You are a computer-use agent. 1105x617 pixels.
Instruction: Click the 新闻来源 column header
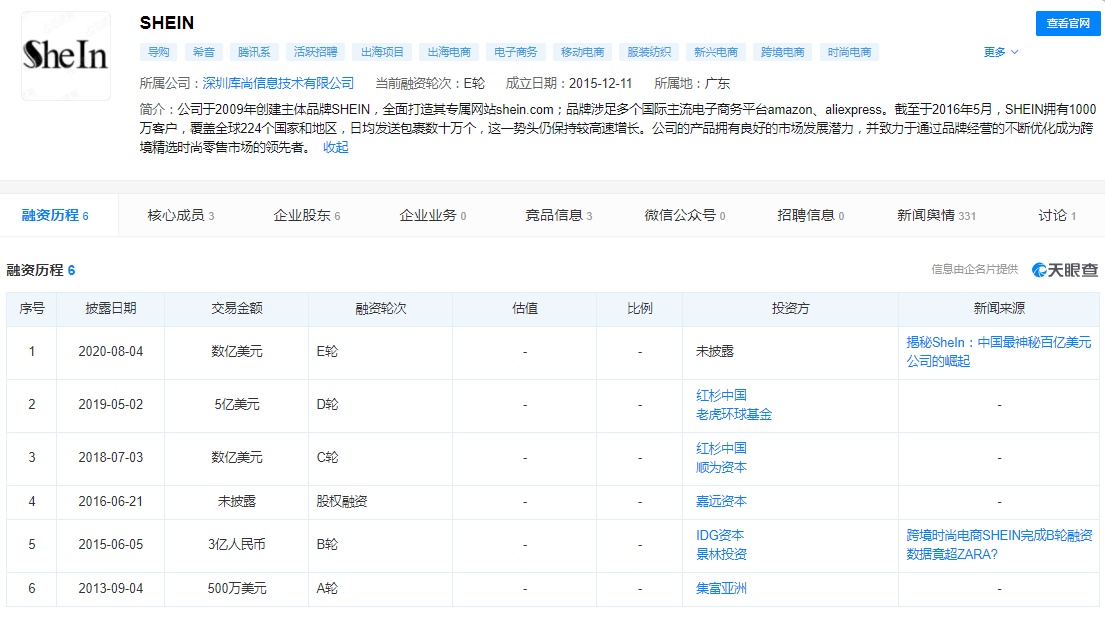coord(999,308)
